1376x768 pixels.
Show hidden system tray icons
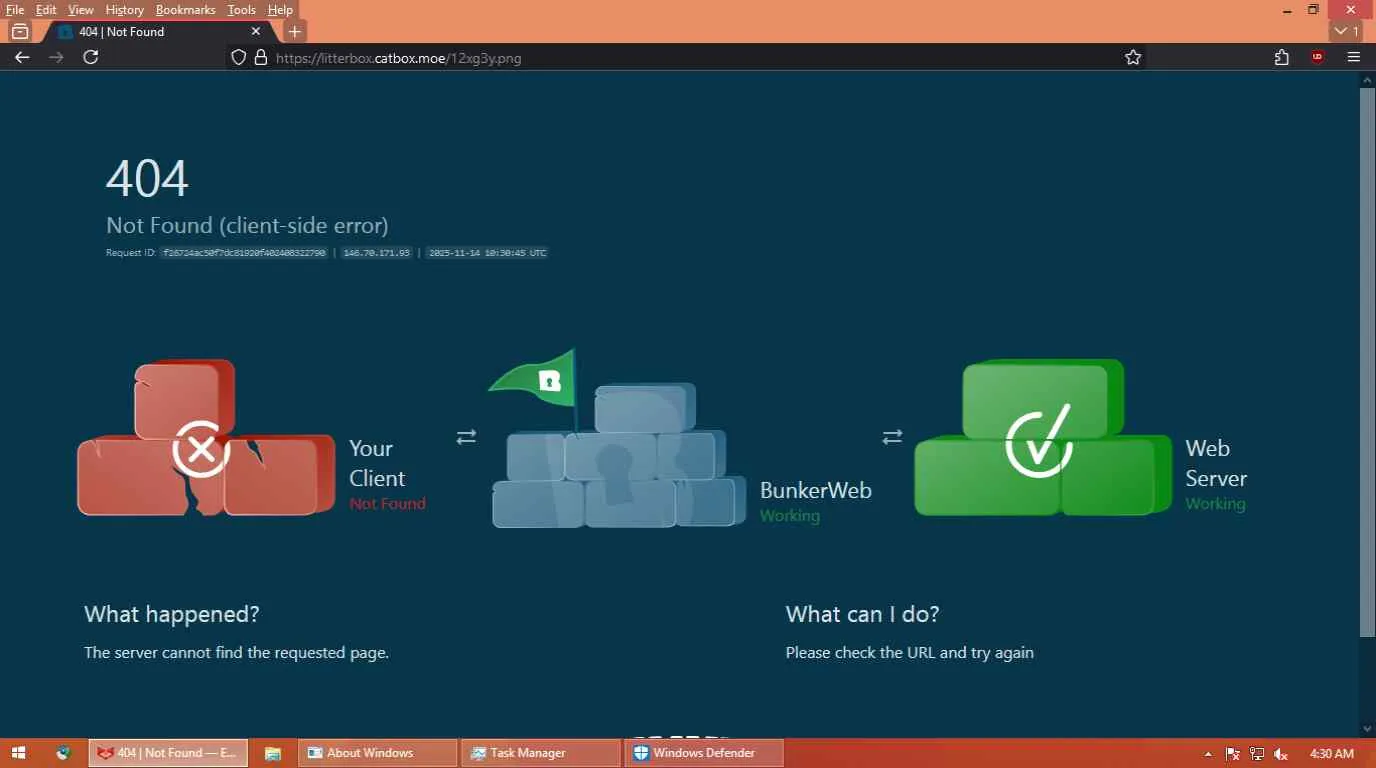pyautogui.click(x=1208, y=754)
